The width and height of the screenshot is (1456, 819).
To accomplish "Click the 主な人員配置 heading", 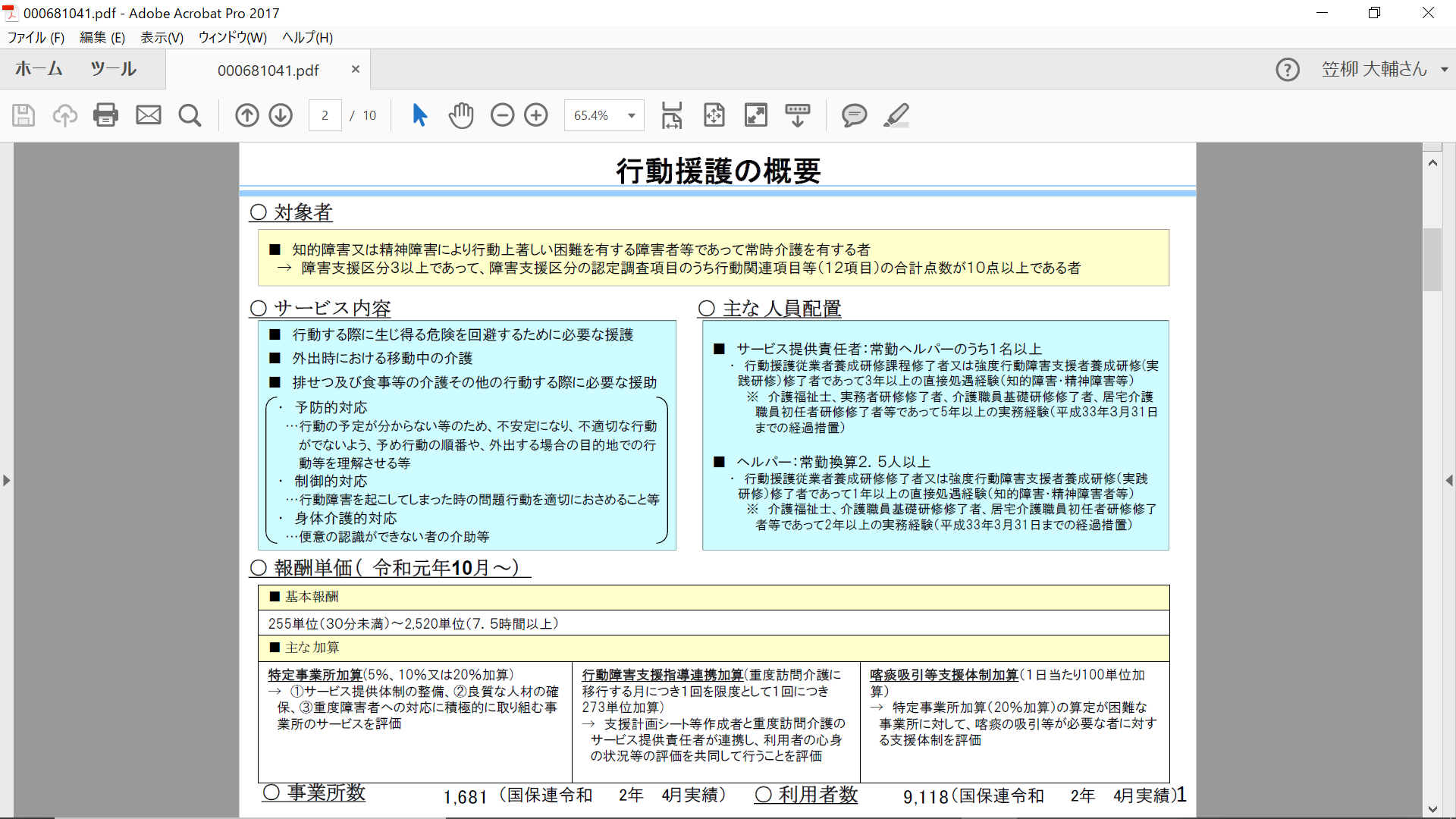I will pos(770,309).
